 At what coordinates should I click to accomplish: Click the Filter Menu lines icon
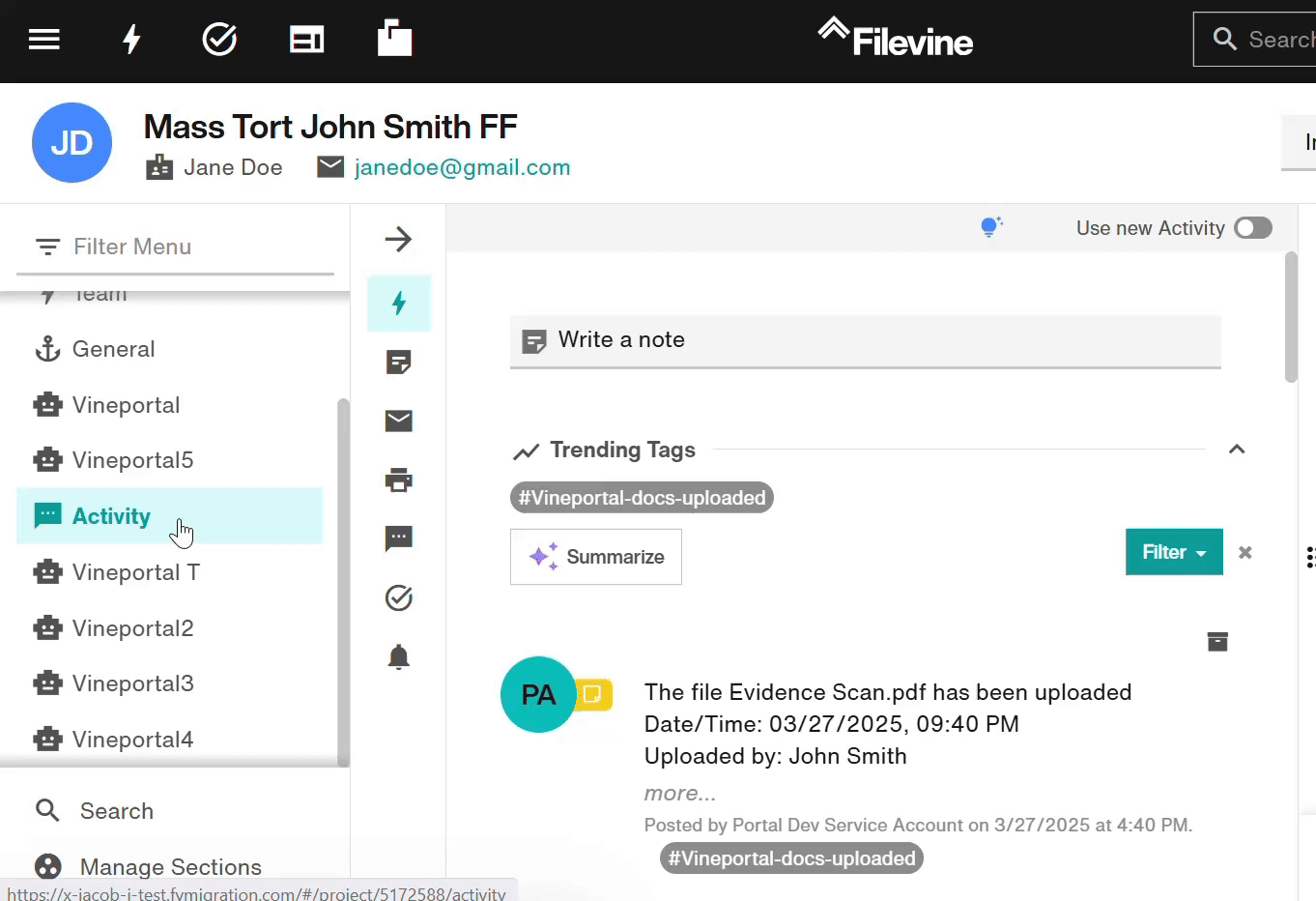(x=47, y=247)
